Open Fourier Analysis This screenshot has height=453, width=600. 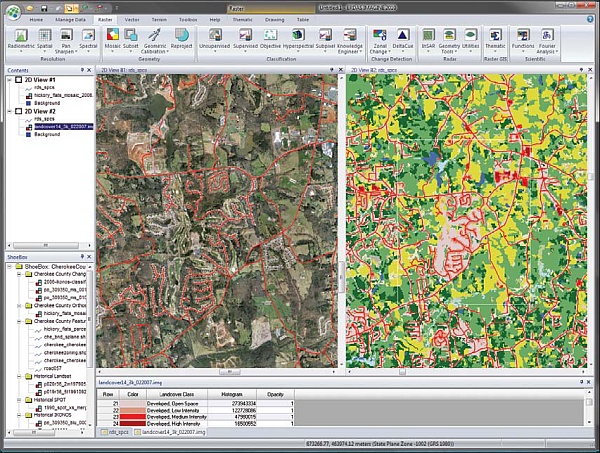547,41
